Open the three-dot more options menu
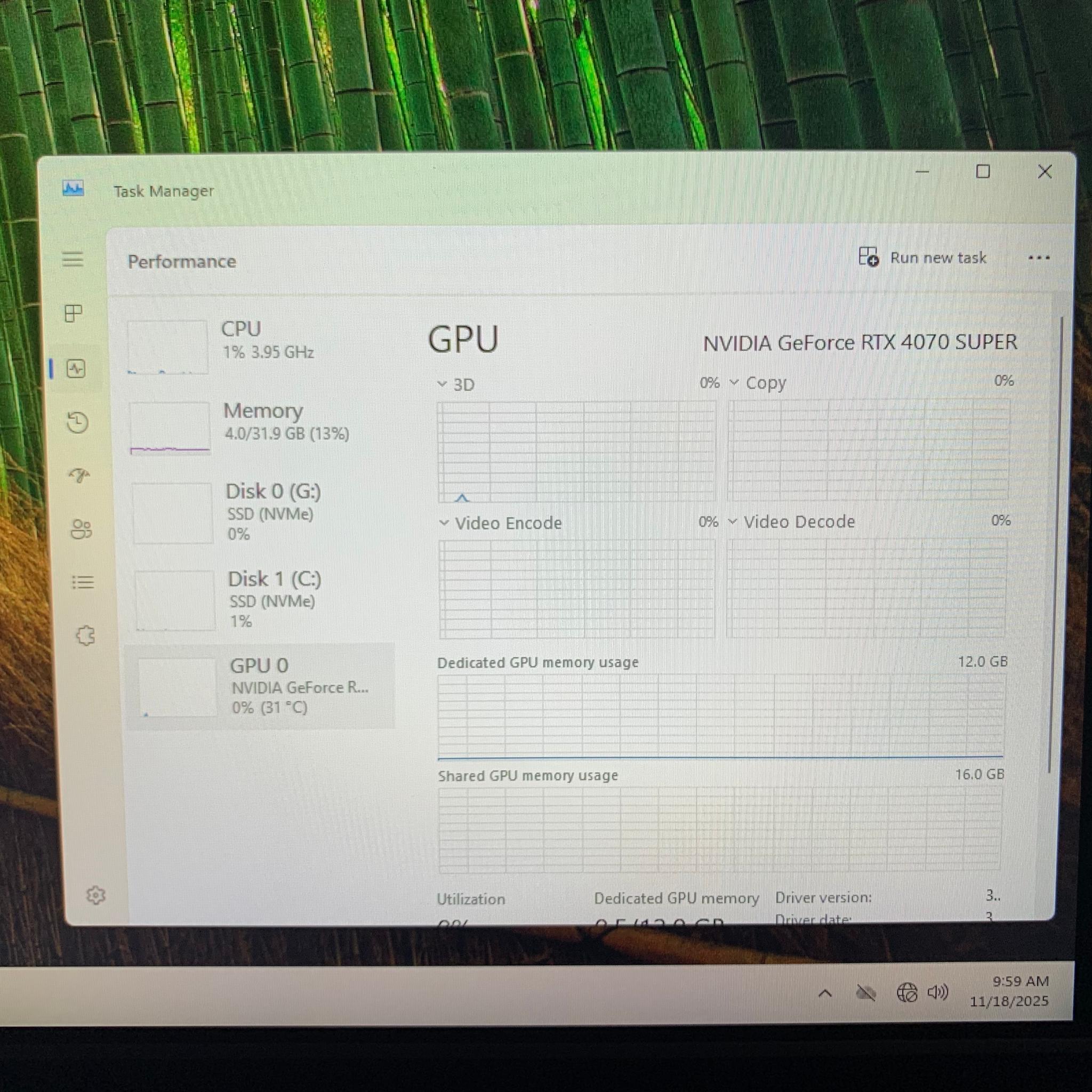 1039,258
